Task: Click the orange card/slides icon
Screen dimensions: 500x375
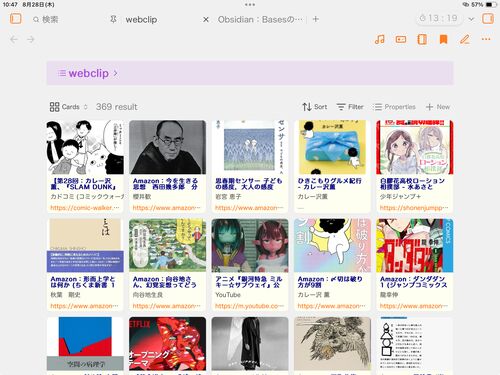Action: pyautogui.click(x=401, y=40)
